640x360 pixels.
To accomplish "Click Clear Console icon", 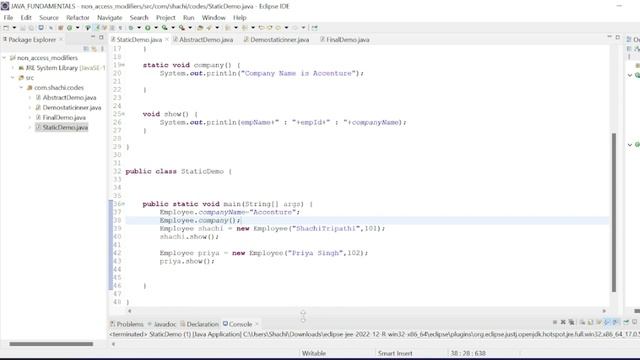I will [x=582, y=322].
